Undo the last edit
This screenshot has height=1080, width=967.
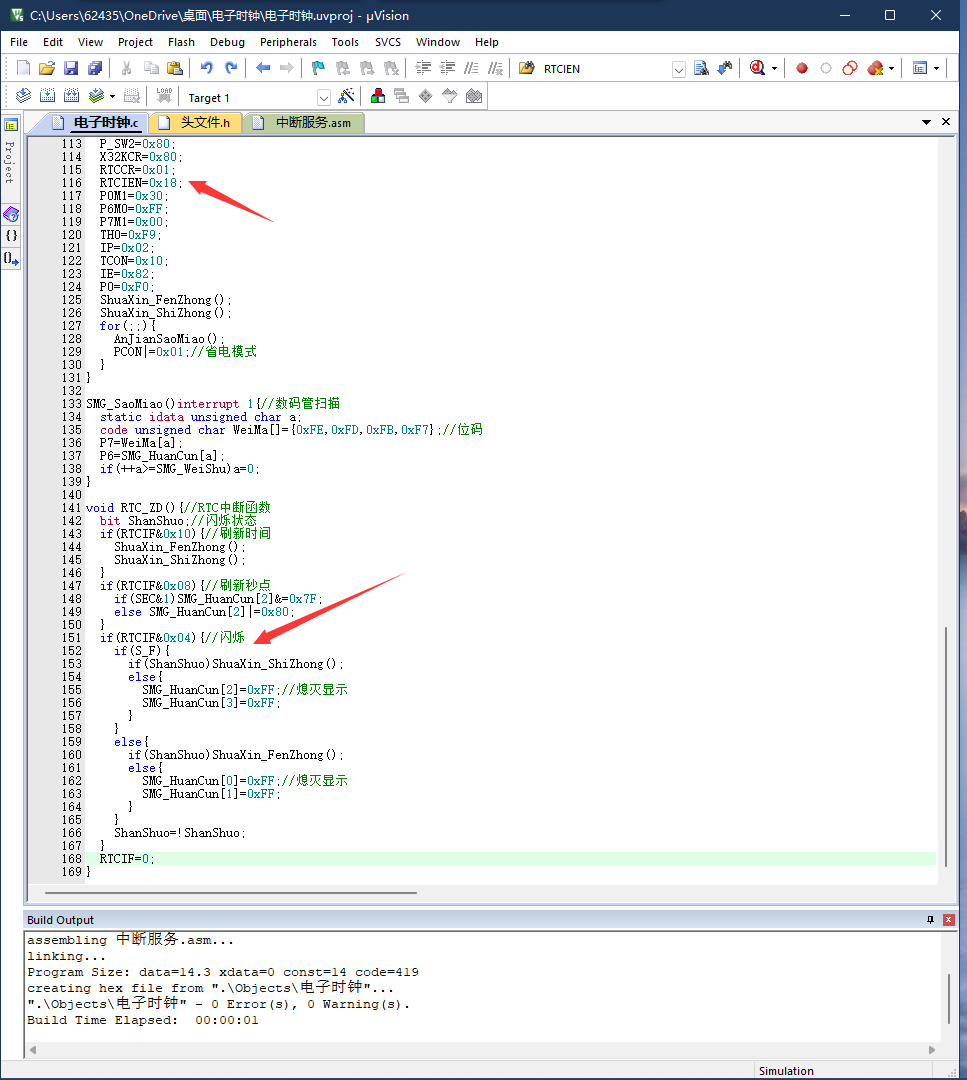pos(206,68)
